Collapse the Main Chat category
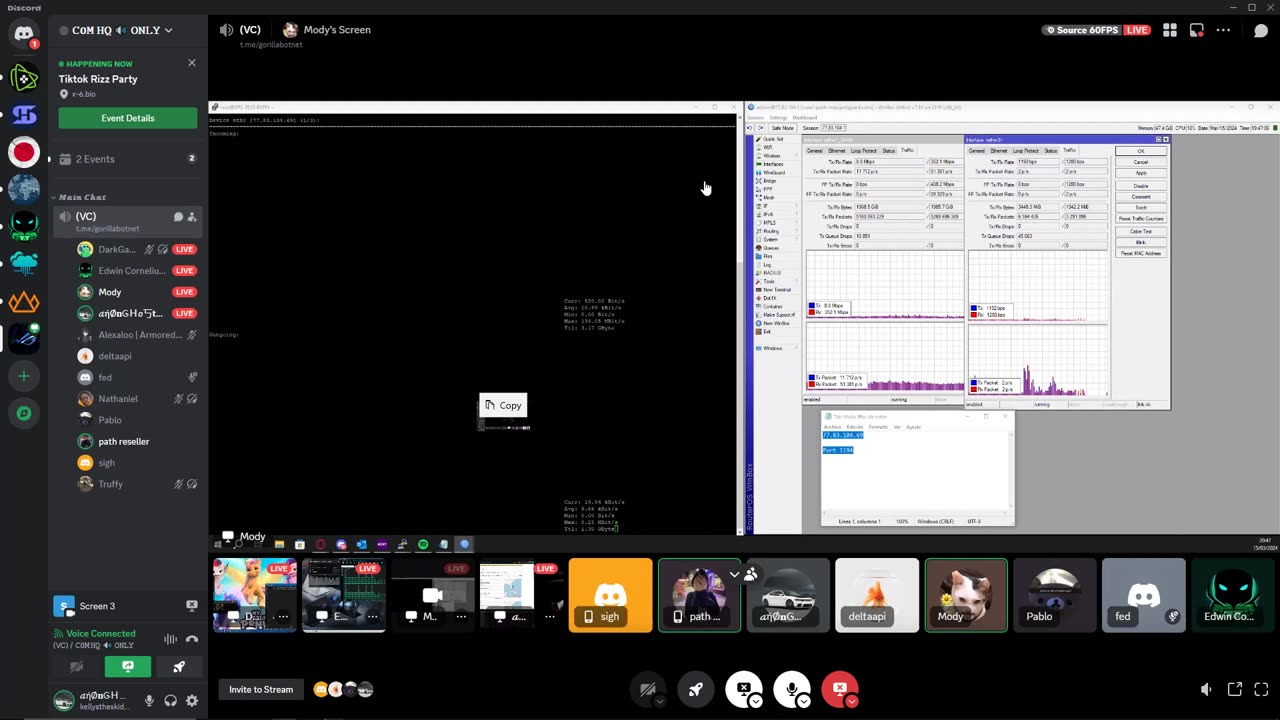1280x720 pixels. pyautogui.click(x=82, y=197)
